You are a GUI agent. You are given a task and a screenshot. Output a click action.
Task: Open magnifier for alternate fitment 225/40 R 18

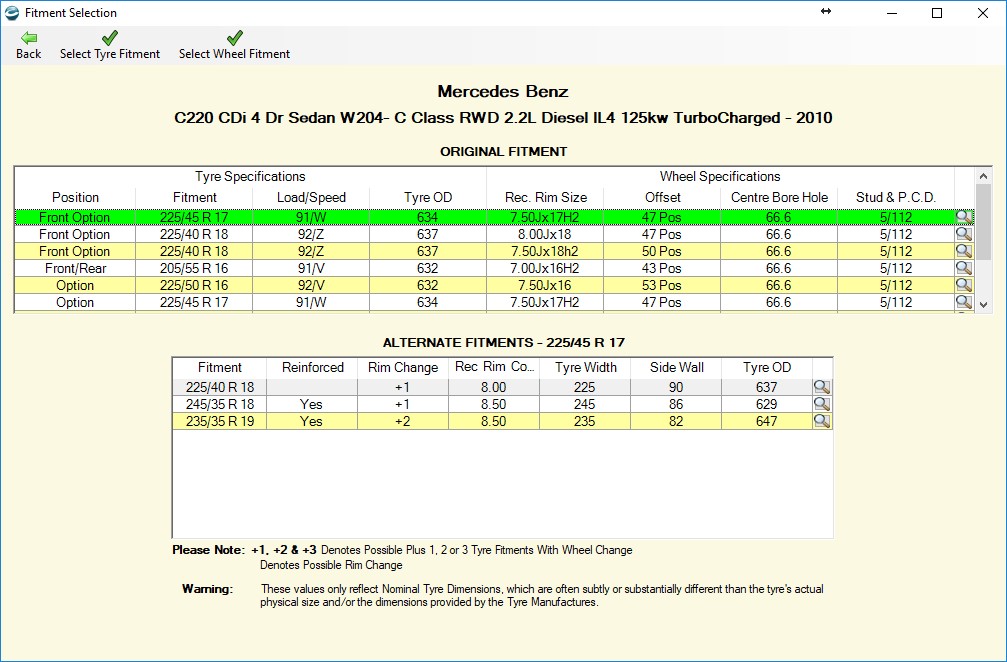tap(822, 387)
